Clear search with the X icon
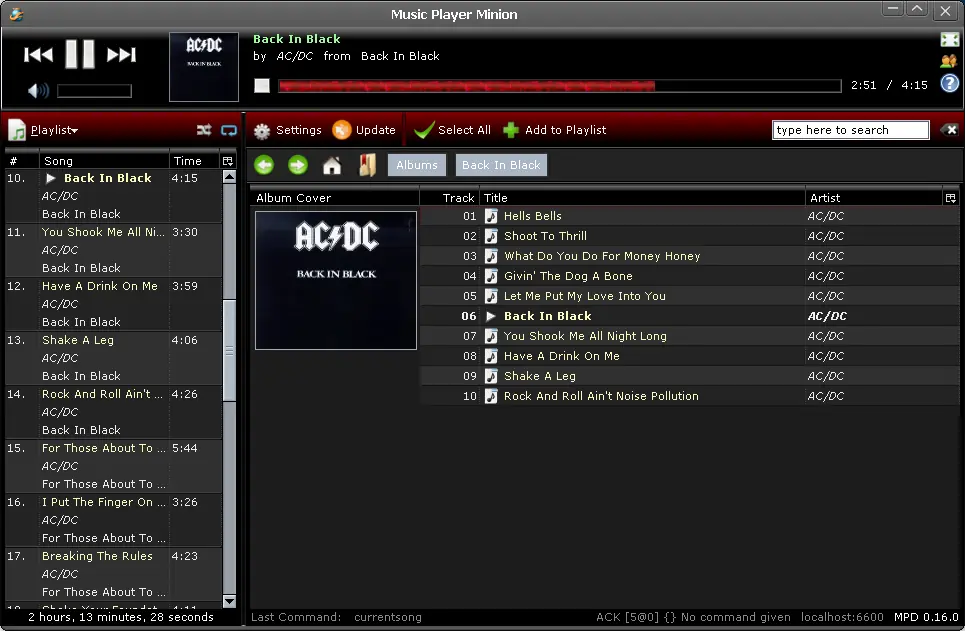965x631 pixels. coord(950,130)
